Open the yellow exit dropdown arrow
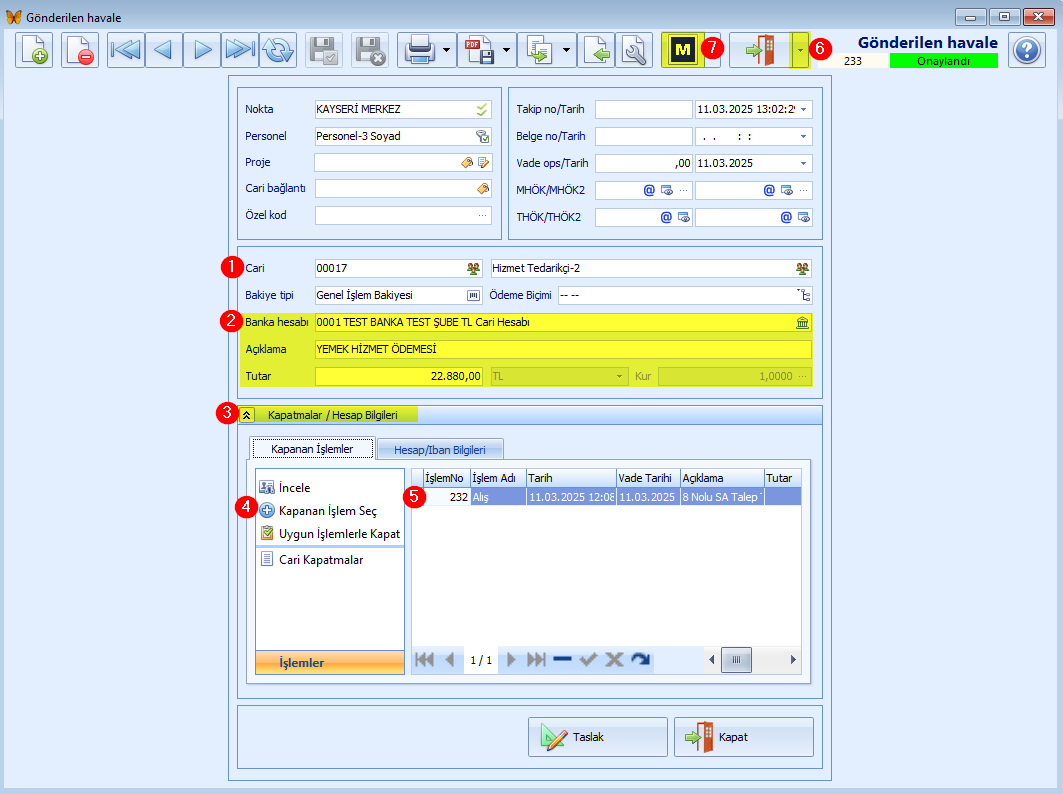 tap(800, 50)
